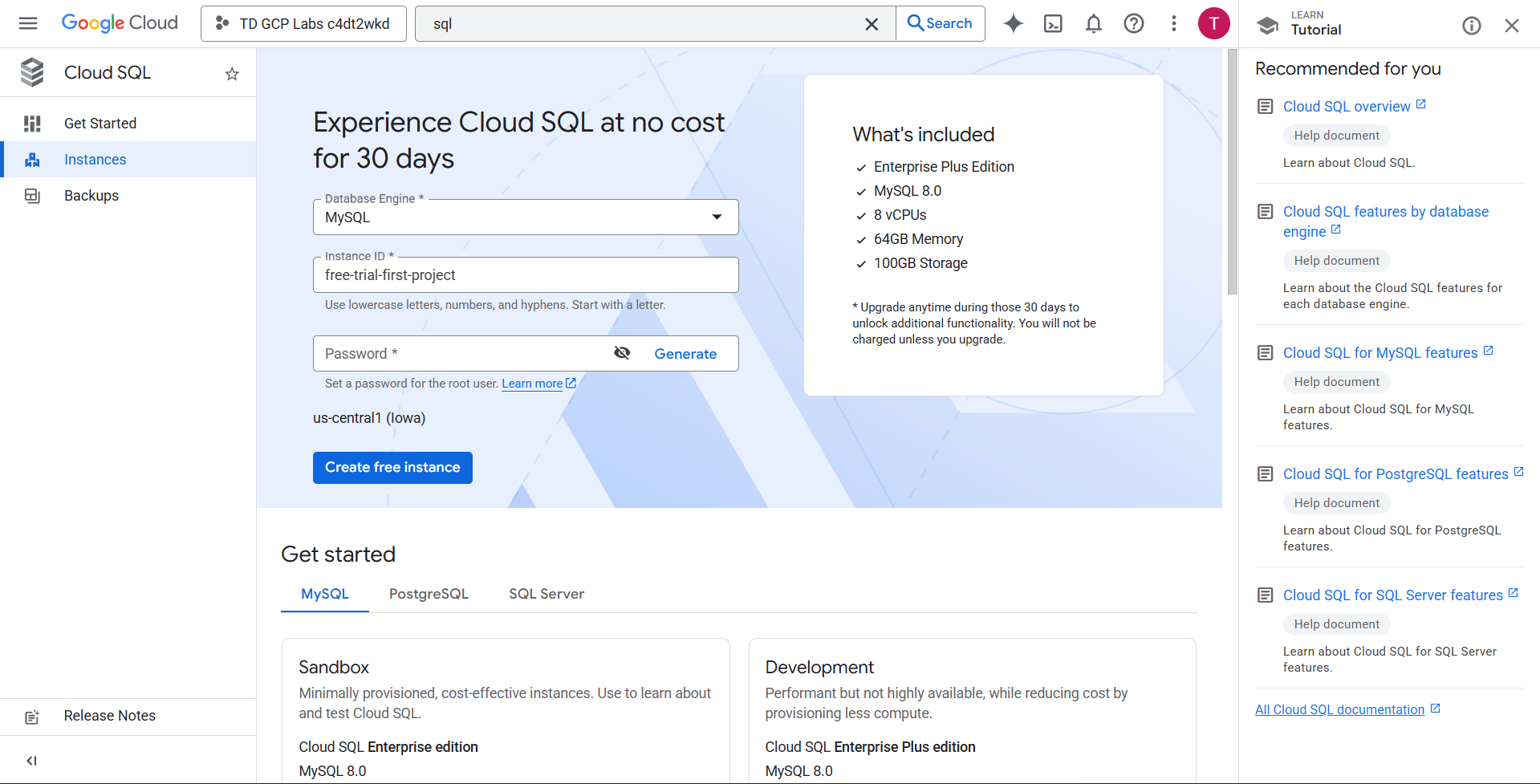1540x784 pixels.
Task: Toggle password visibility eye icon
Action: (622, 353)
